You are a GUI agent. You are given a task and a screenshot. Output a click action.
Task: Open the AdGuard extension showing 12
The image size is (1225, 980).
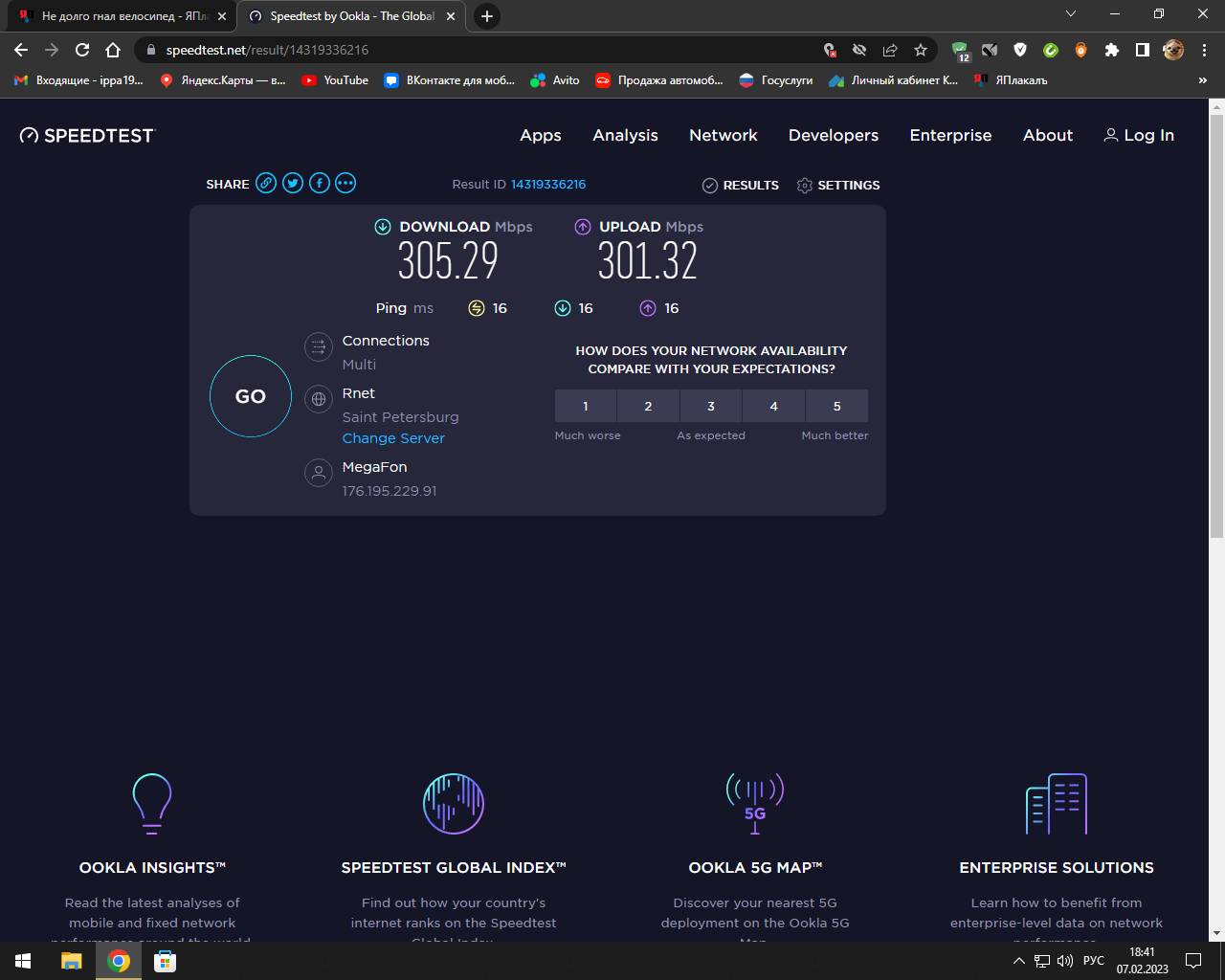[x=960, y=51]
